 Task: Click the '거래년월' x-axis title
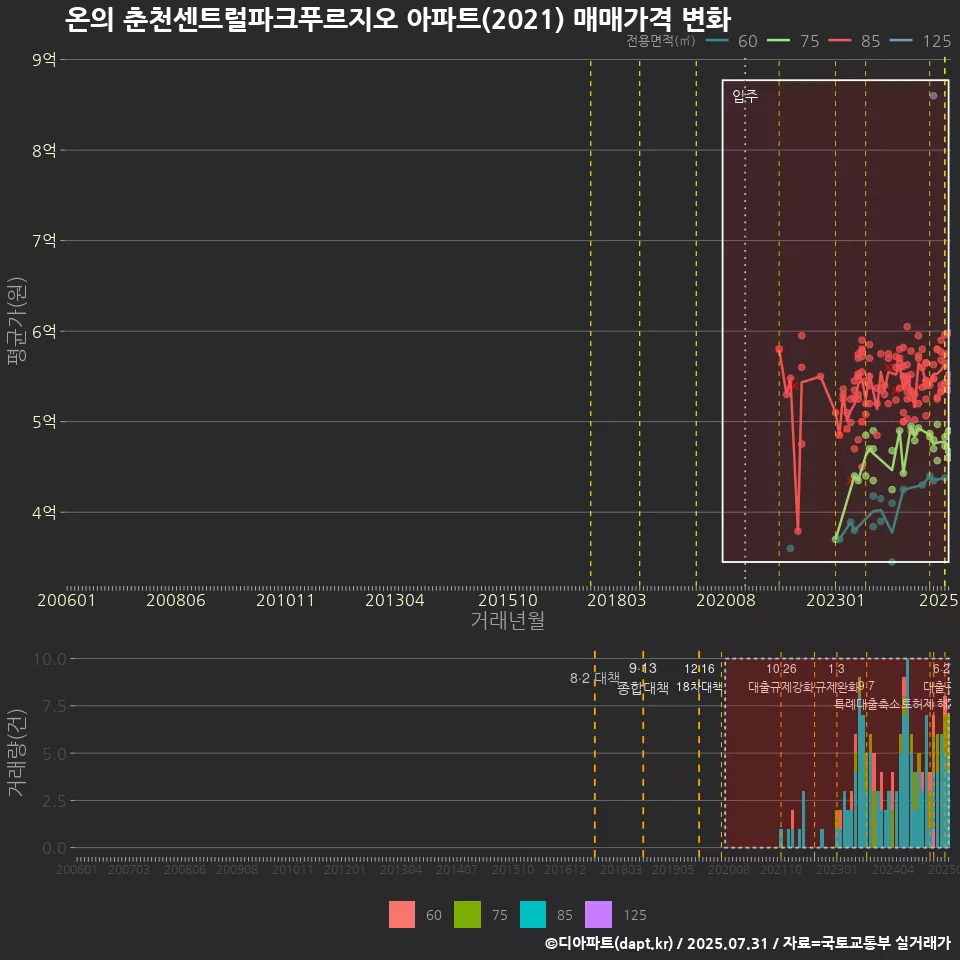[x=508, y=620]
